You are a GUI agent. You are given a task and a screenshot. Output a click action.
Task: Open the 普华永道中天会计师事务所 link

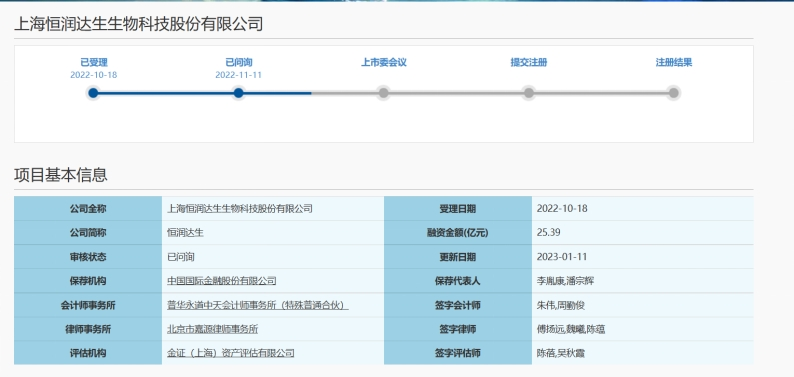point(258,305)
